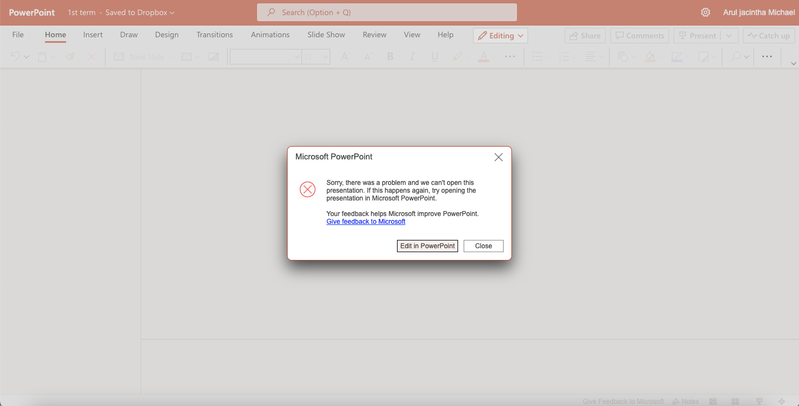The width and height of the screenshot is (799, 406).
Task: Pick the Shape Fill color bucket
Action: [x=650, y=57]
